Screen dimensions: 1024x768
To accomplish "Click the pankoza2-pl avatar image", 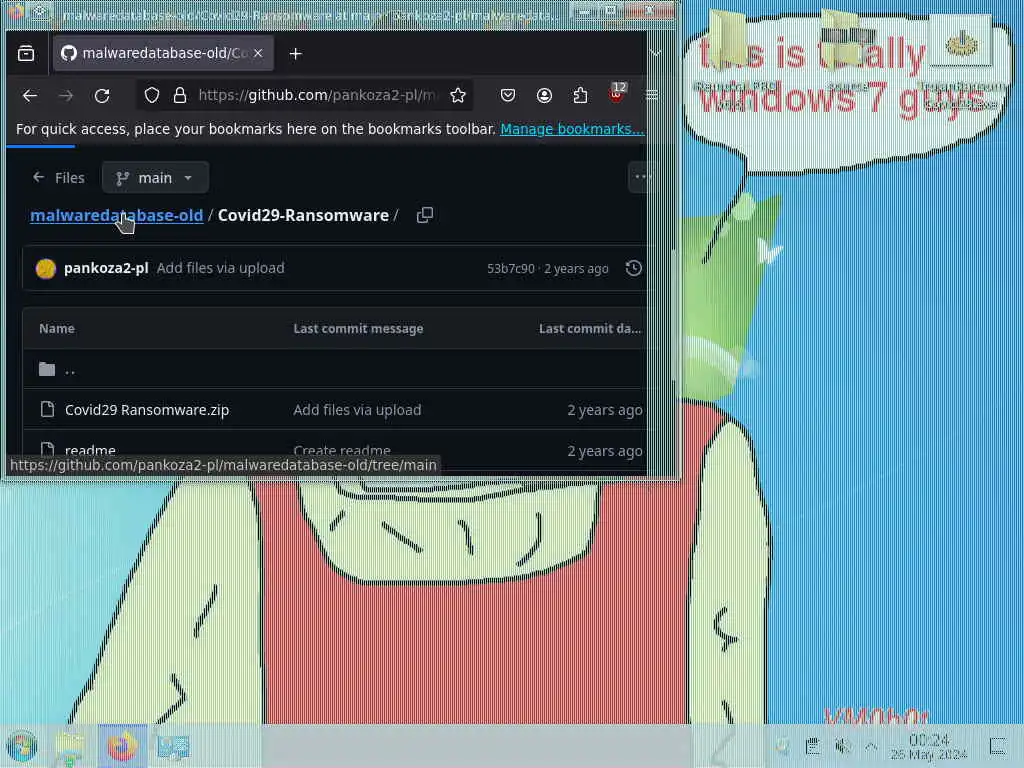I will pyautogui.click(x=46, y=268).
